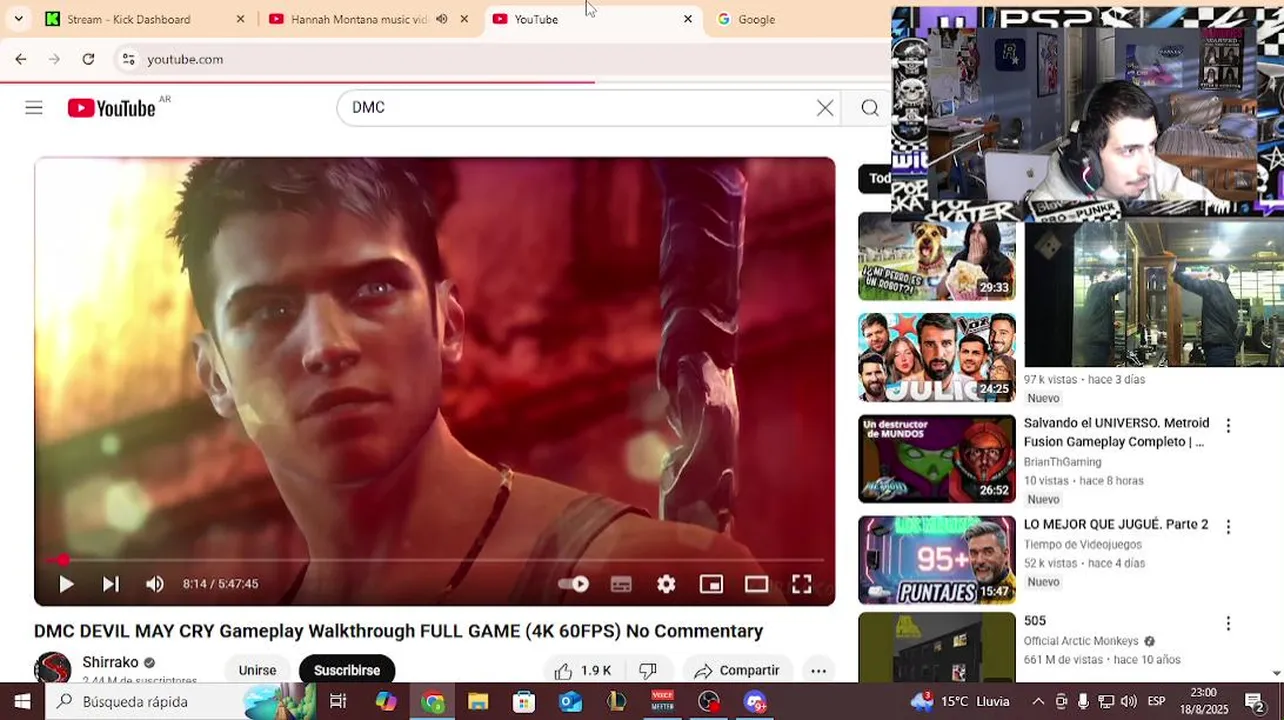Switch to the Hannah Montana music video tab
The image size is (1284, 720).
point(358,19)
